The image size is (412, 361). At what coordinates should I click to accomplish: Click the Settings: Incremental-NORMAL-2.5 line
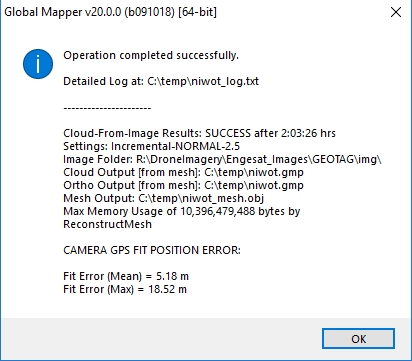151,146
